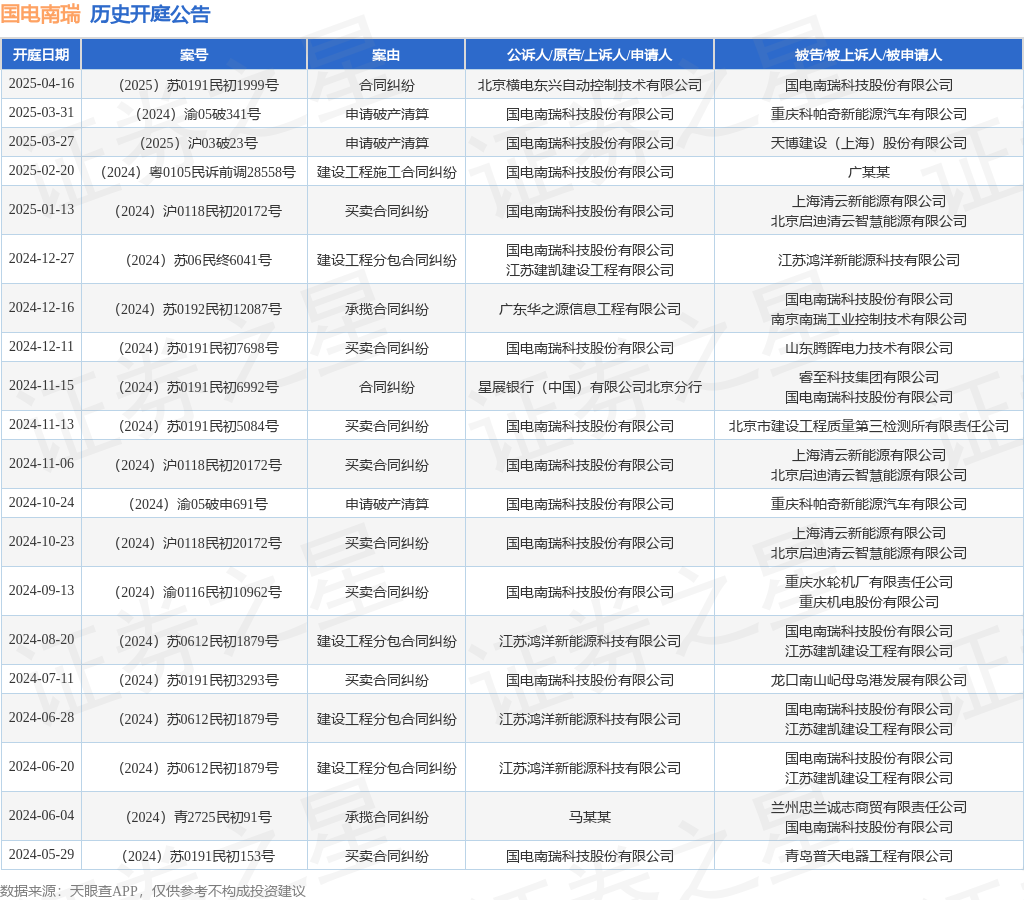This screenshot has width=1024, height=900.
Task: Select the "建设工程施工合同纠纷" cause cell
Action: (386, 172)
